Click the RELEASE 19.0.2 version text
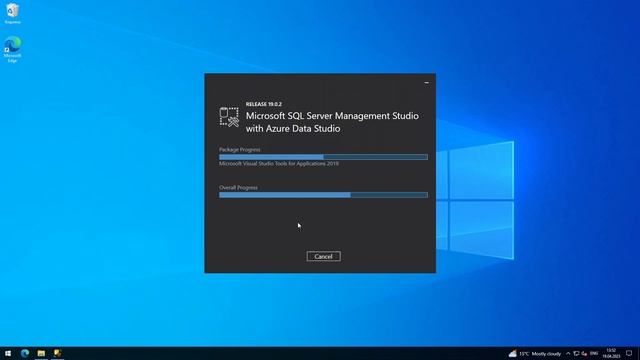Screen dimensions: 640x360 click(x=263, y=104)
